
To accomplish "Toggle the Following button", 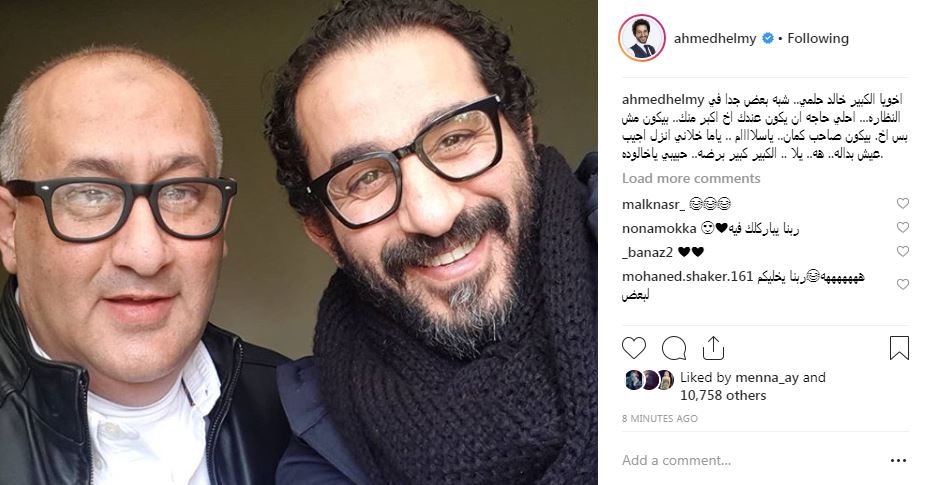I will coord(818,39).
